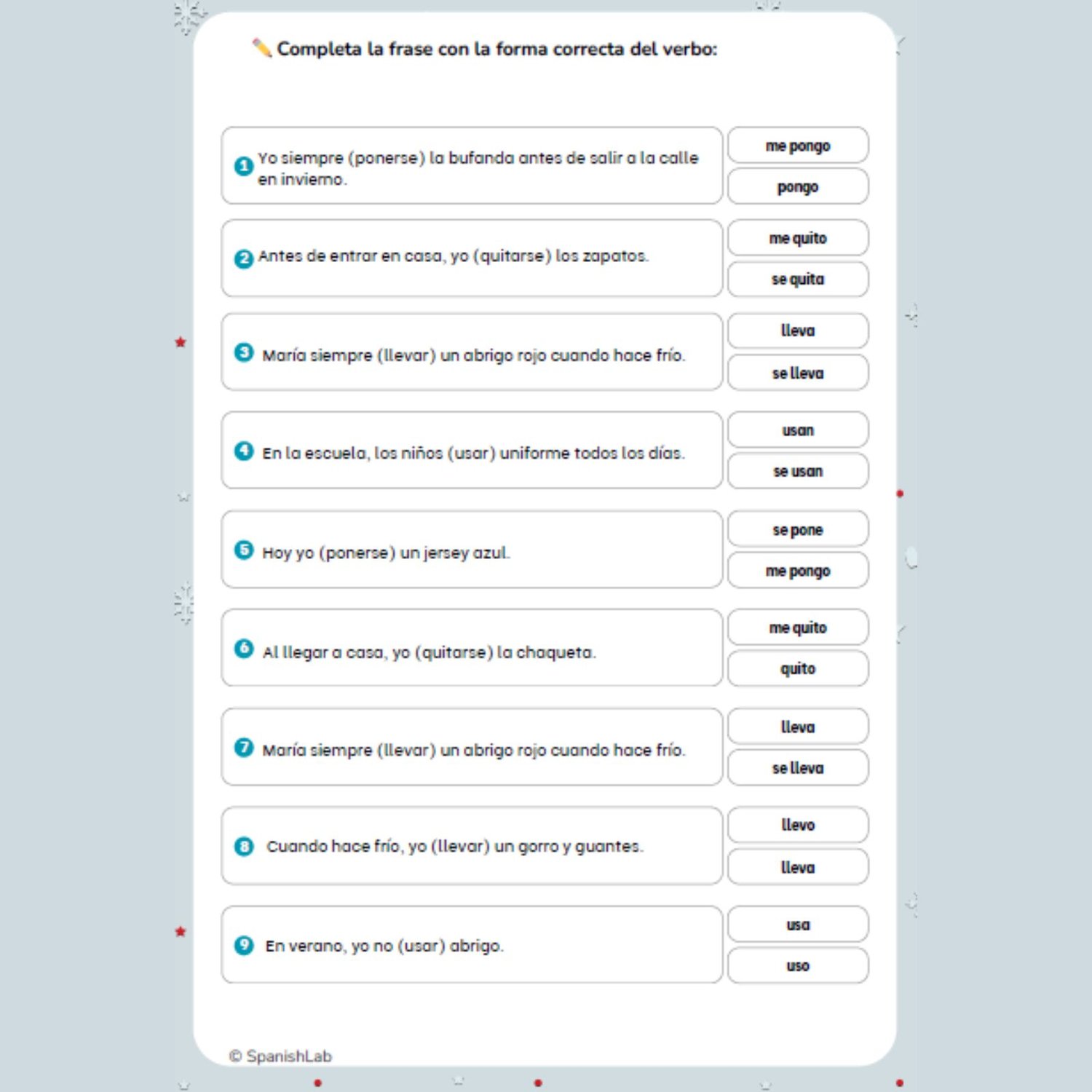The height and width of the screenshot is (1092, 1092).
Task: Choose the "quito" option for question 6
Action: [797, 668]
